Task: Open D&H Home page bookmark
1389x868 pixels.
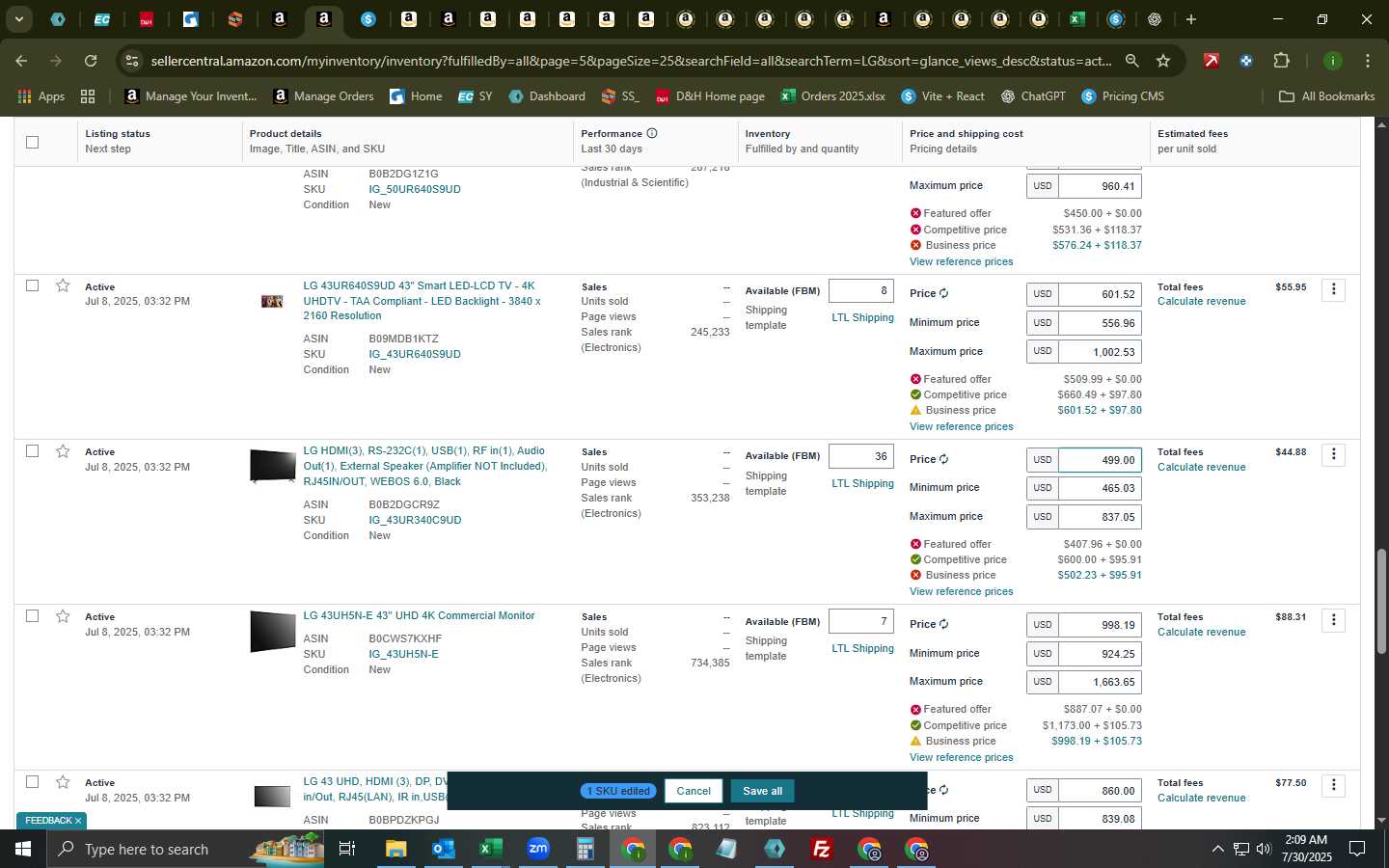Action: click(710, 96)
